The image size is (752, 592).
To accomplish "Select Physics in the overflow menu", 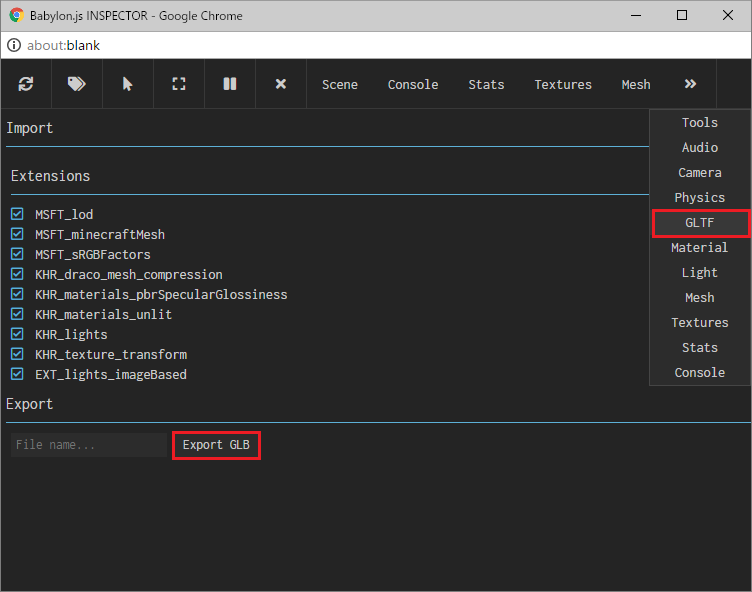I will [x=700, y=197].
